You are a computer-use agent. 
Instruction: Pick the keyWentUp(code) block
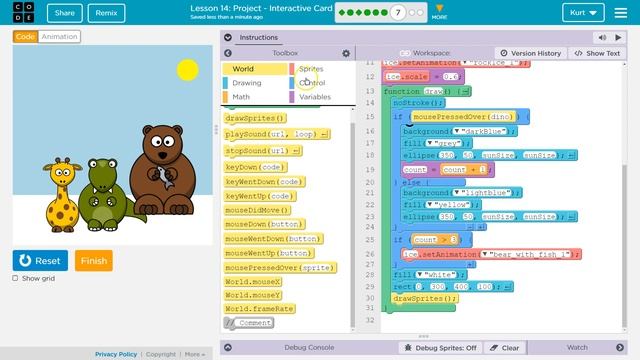coord(260,196)
